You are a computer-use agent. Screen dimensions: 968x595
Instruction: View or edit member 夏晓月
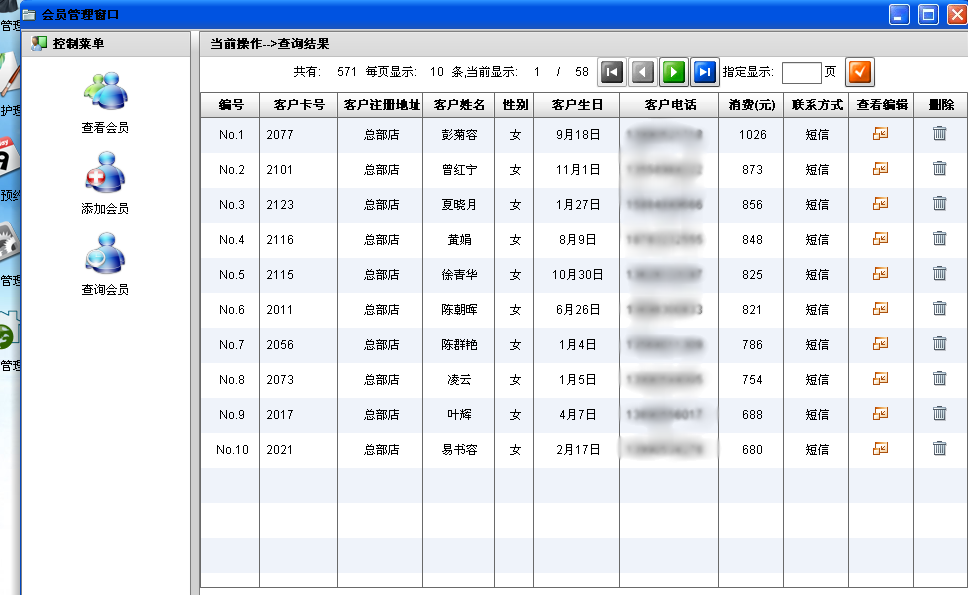[880, 204]
